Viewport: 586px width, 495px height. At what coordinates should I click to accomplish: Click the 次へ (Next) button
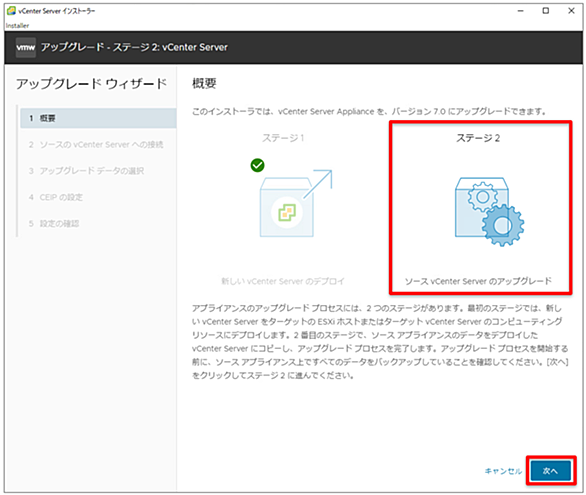[550, 471]
